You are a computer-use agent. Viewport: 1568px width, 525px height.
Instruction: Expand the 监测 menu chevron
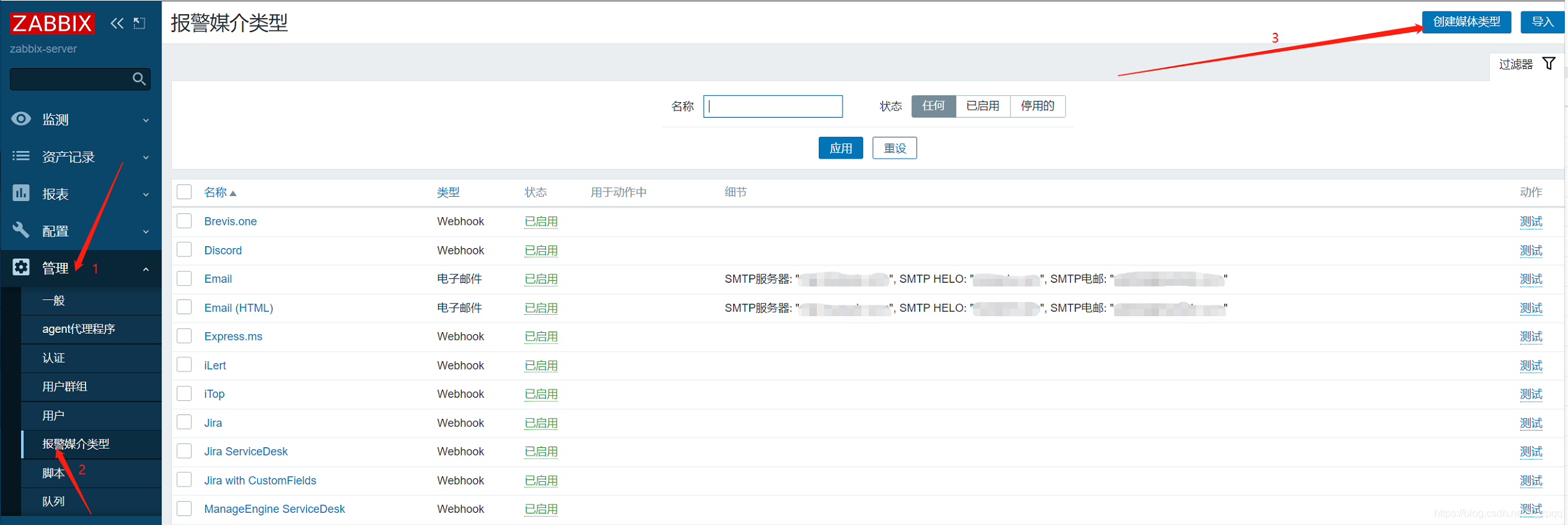pyautogui.click(x=146, y=120)
